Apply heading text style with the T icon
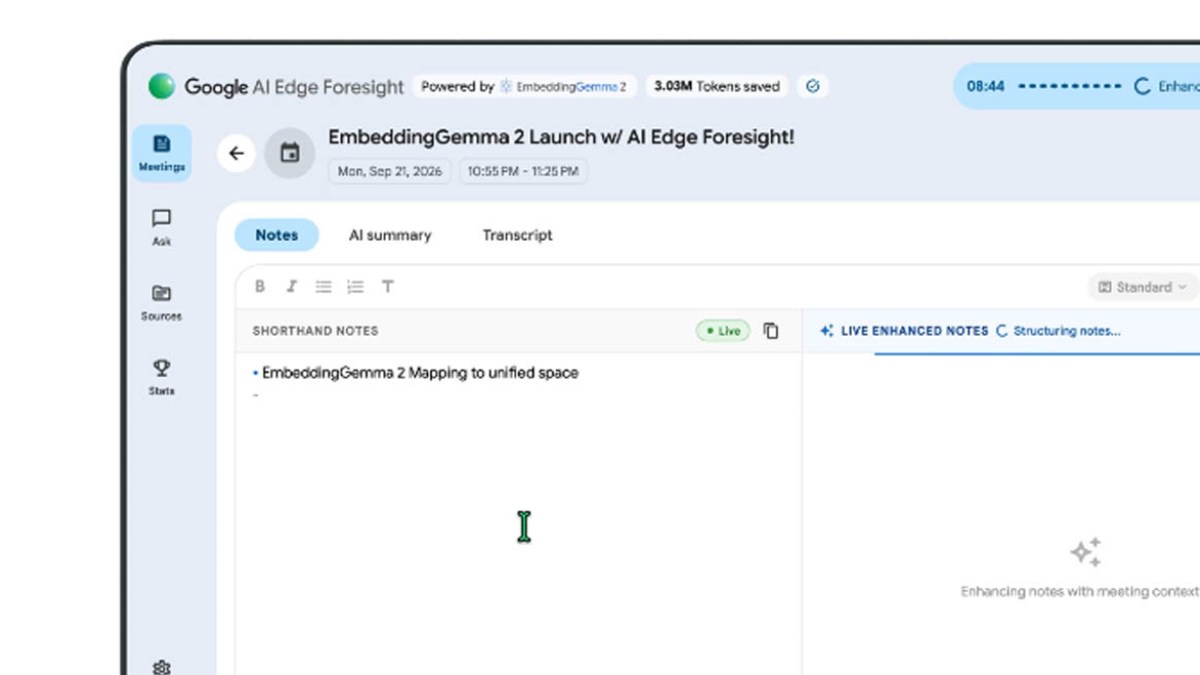1200x675 pixels. [387, 287]
